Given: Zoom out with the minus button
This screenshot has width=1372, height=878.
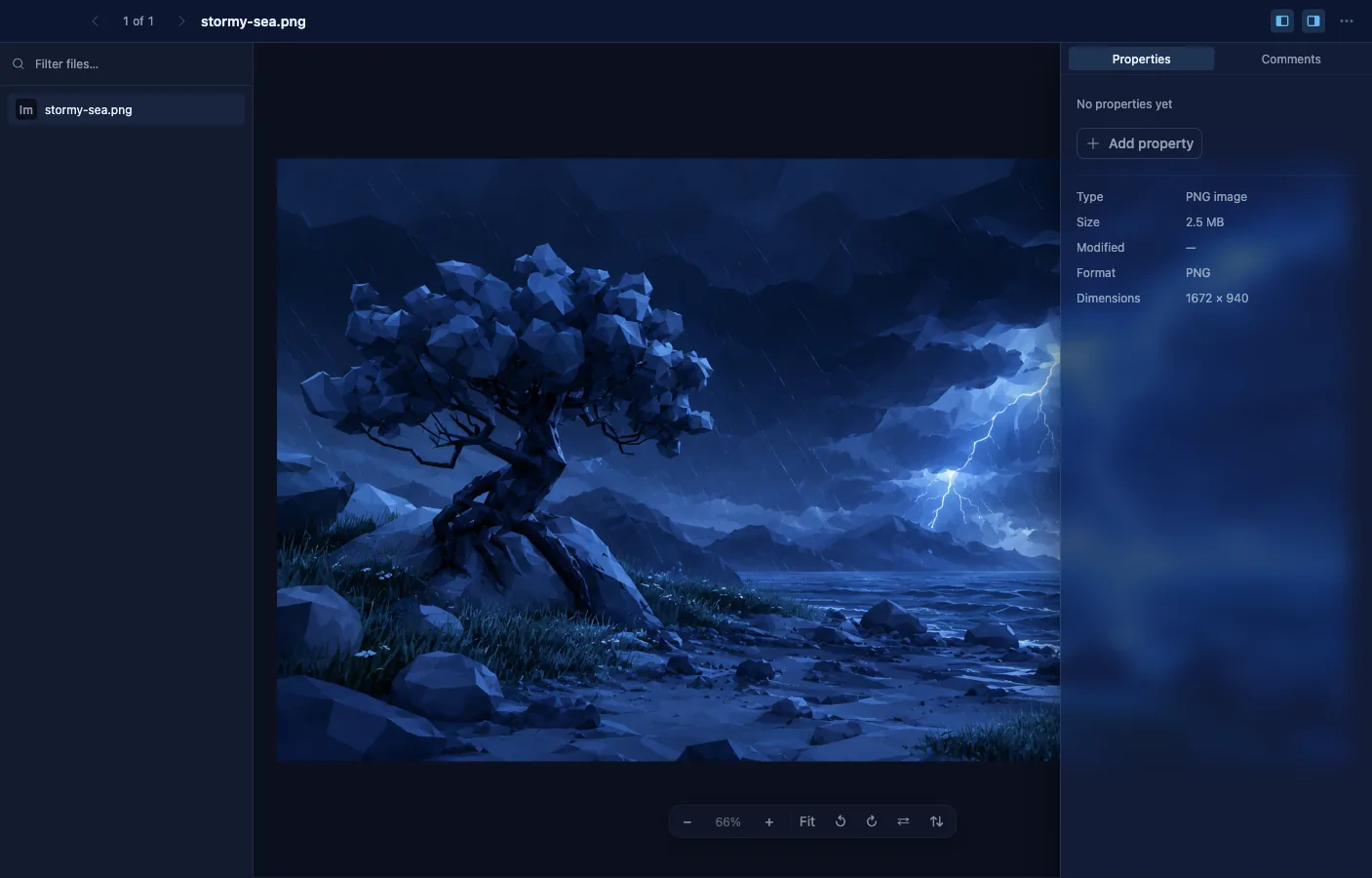Looking at the screenshot, I should pyautogui.click(x=687, y=821).
